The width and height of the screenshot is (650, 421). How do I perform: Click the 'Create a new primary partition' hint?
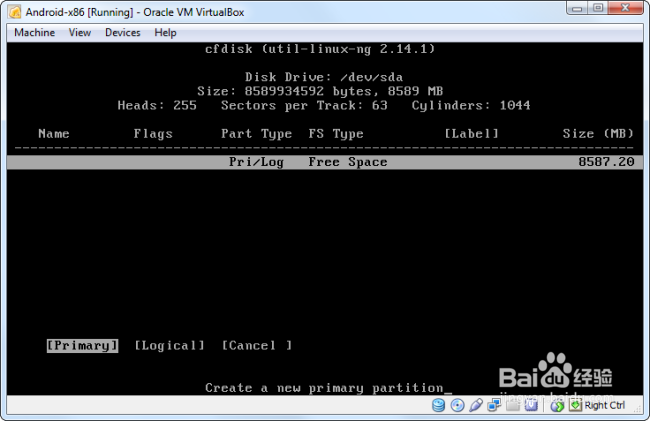point(324,388)
